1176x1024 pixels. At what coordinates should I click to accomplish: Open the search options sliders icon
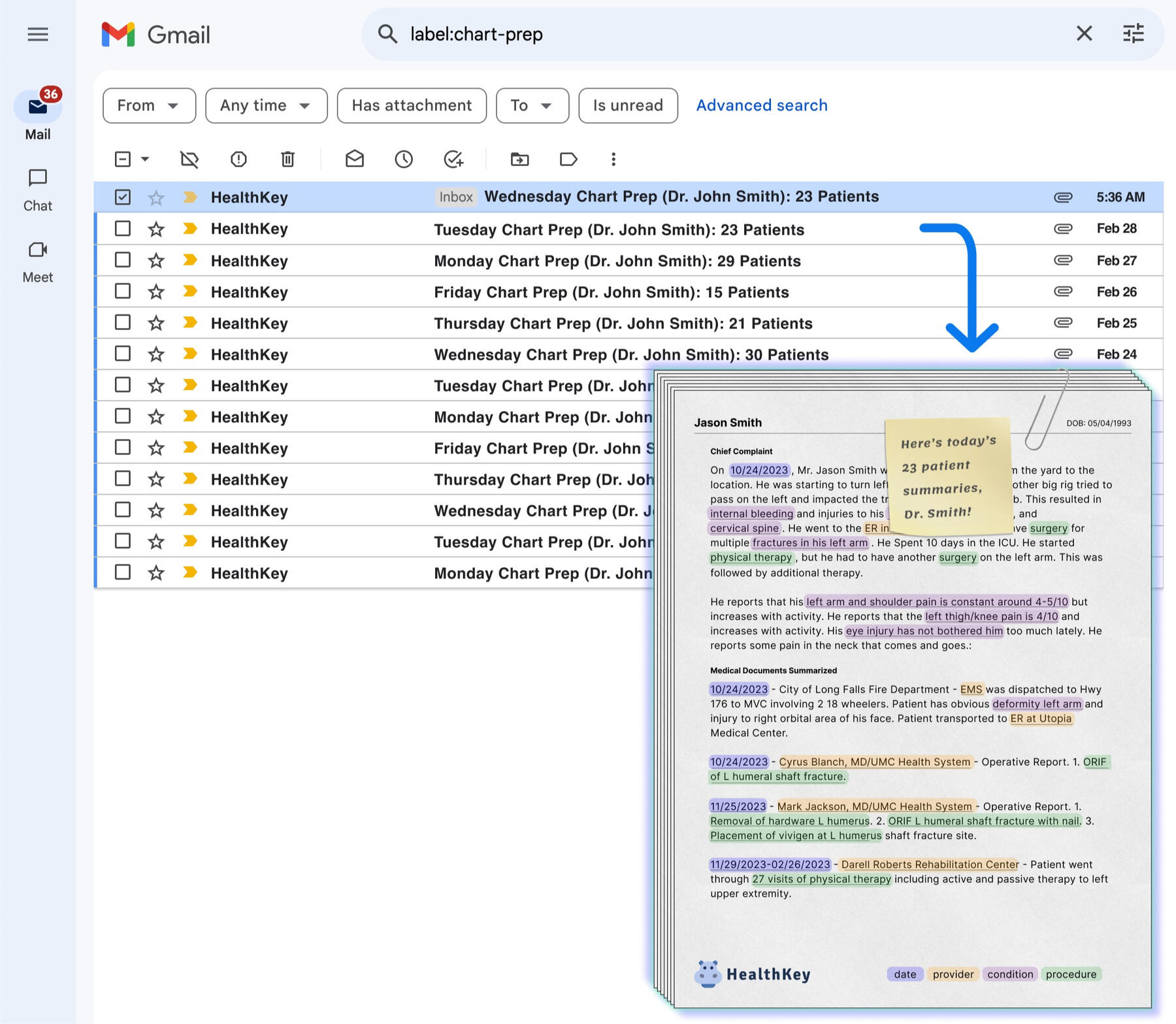click(1134, 34)
